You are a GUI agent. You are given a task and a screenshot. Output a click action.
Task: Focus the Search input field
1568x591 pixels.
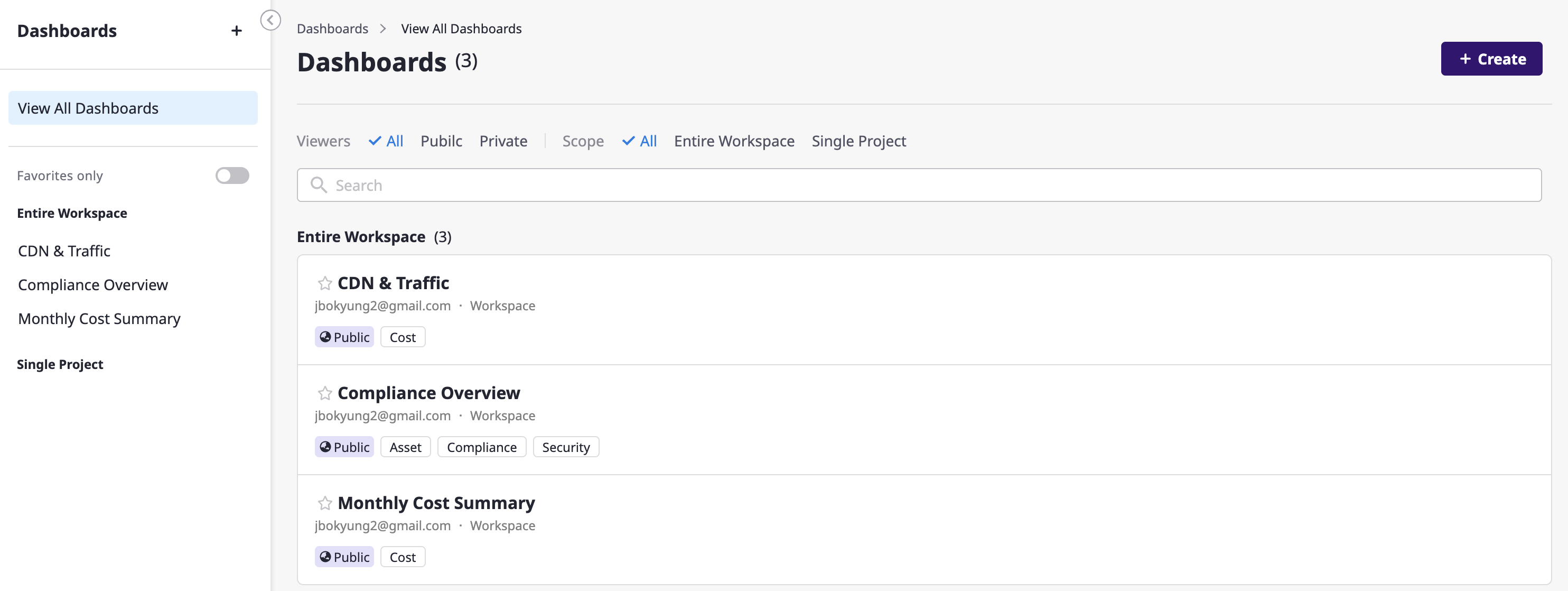(919, 184)
